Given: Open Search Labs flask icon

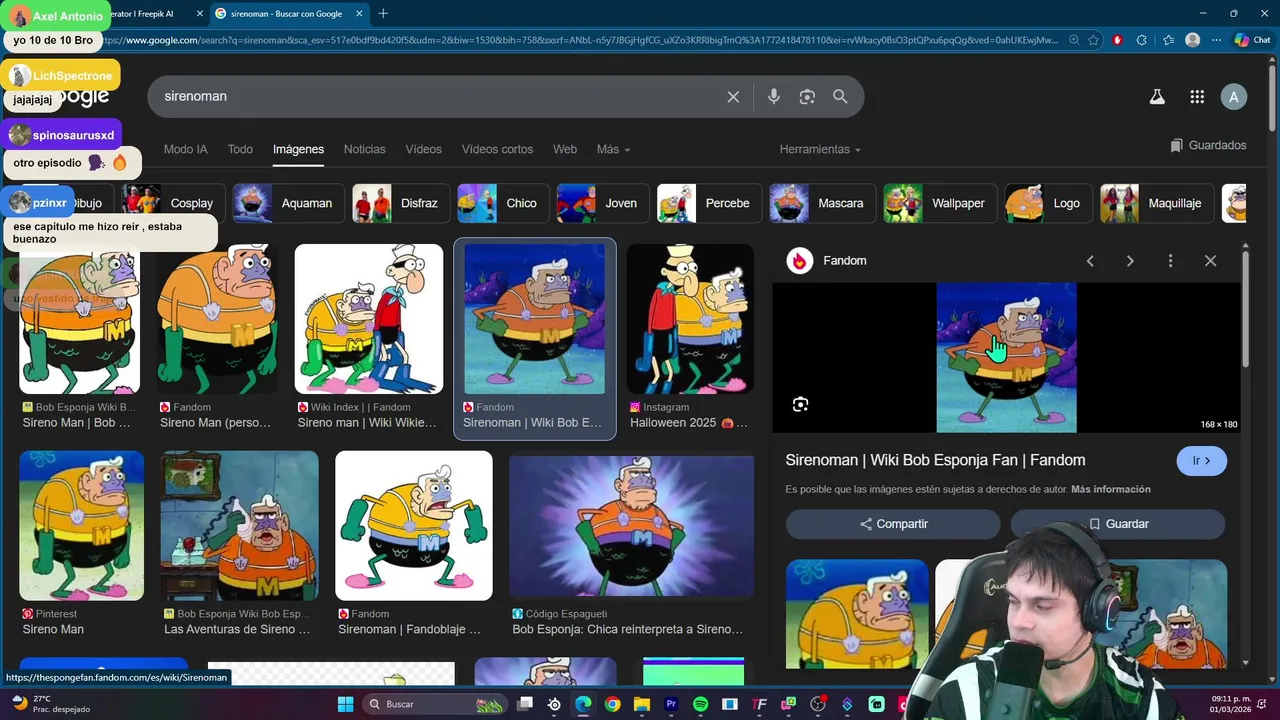Looking at the screenshot, I should (1157, 97).
